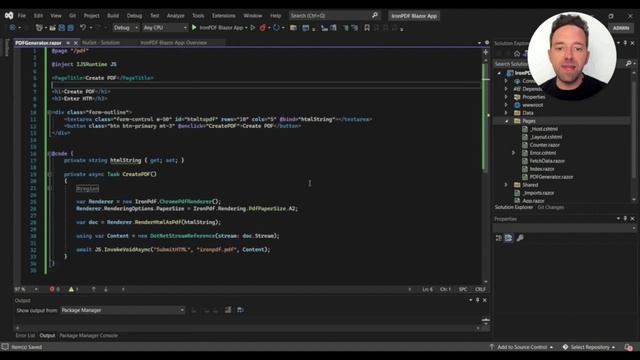
Task: Click Select Repository in status bar
Action: pos(589,347)
